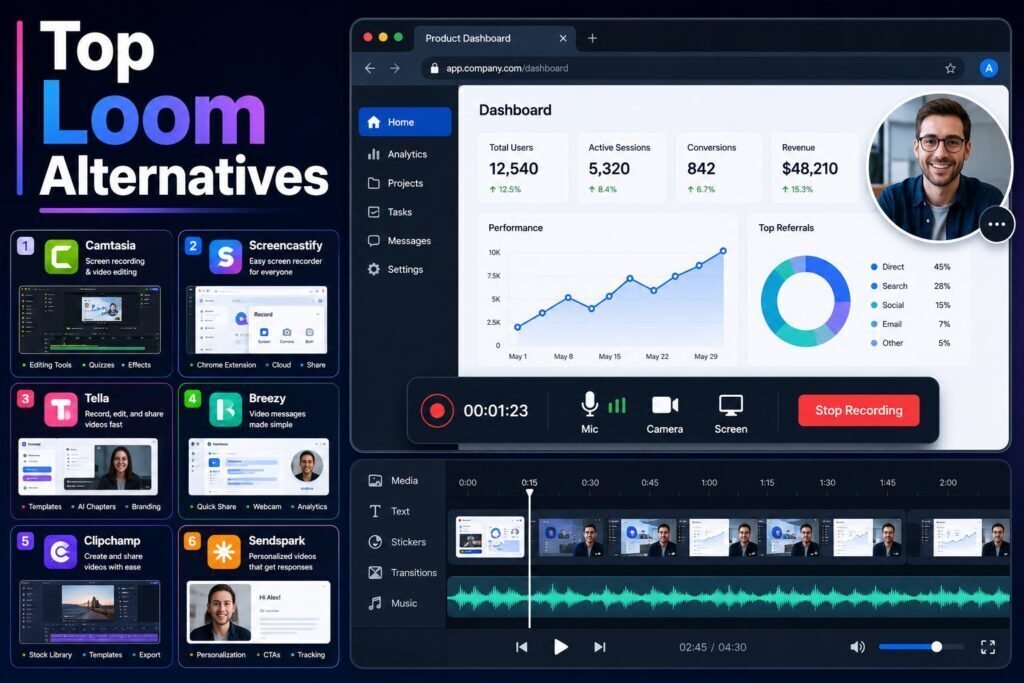Toggle the Camera in recording bar
Screen dimensions: 1024x683
point(665,414)
